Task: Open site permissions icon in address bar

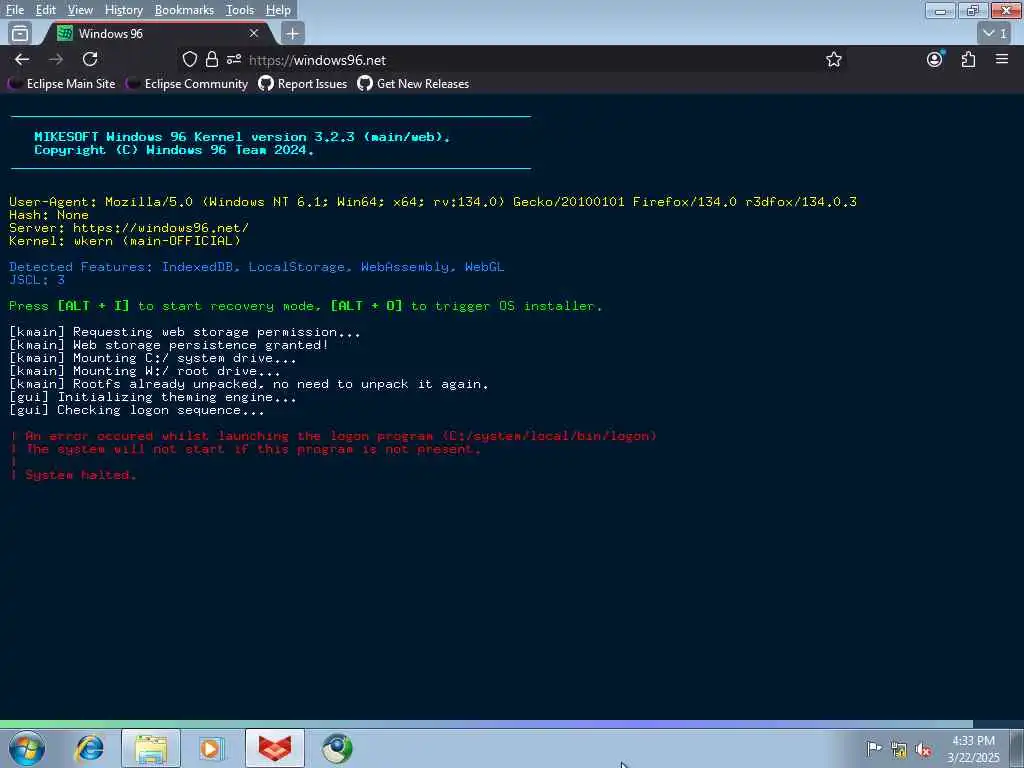Action: [x=234, y=59]
